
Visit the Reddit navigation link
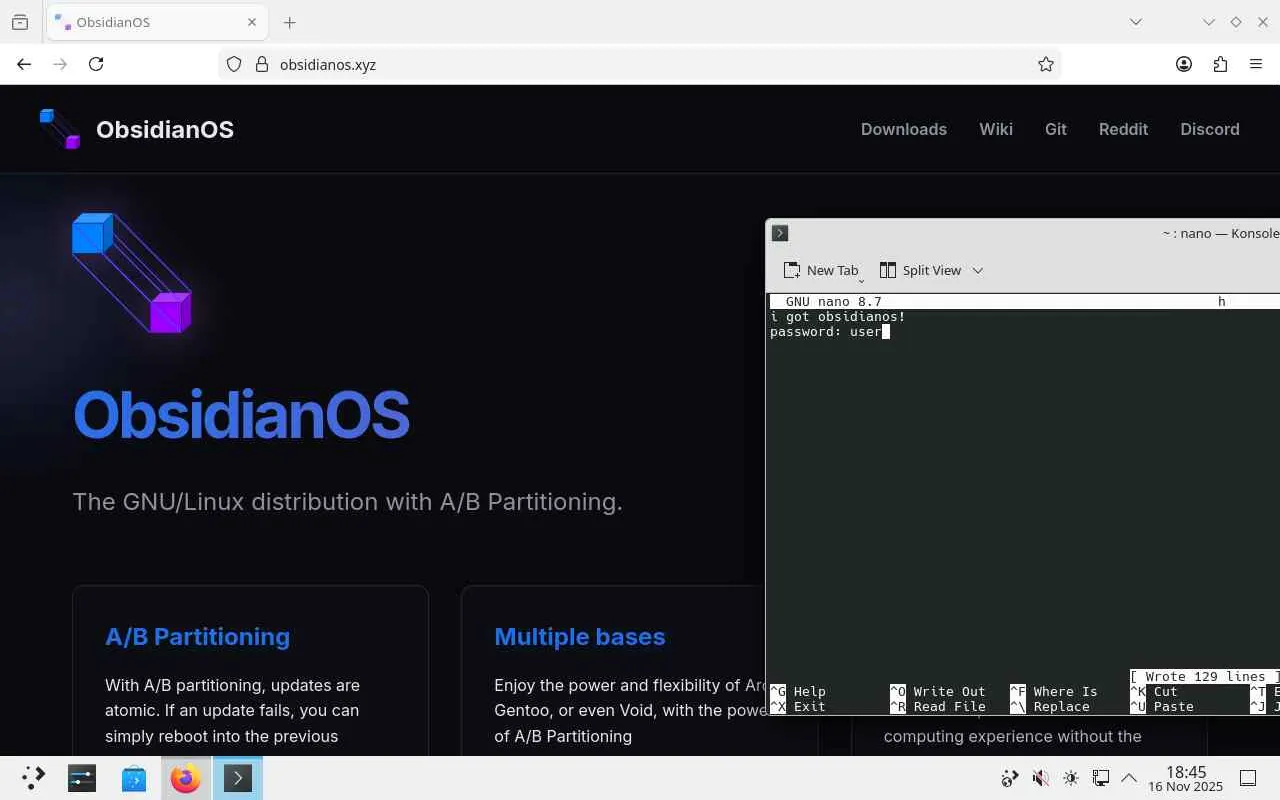(1123, 129)
